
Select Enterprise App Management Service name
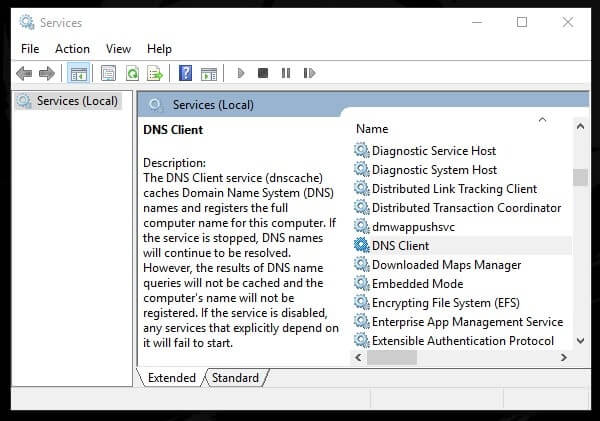point(467,322)
